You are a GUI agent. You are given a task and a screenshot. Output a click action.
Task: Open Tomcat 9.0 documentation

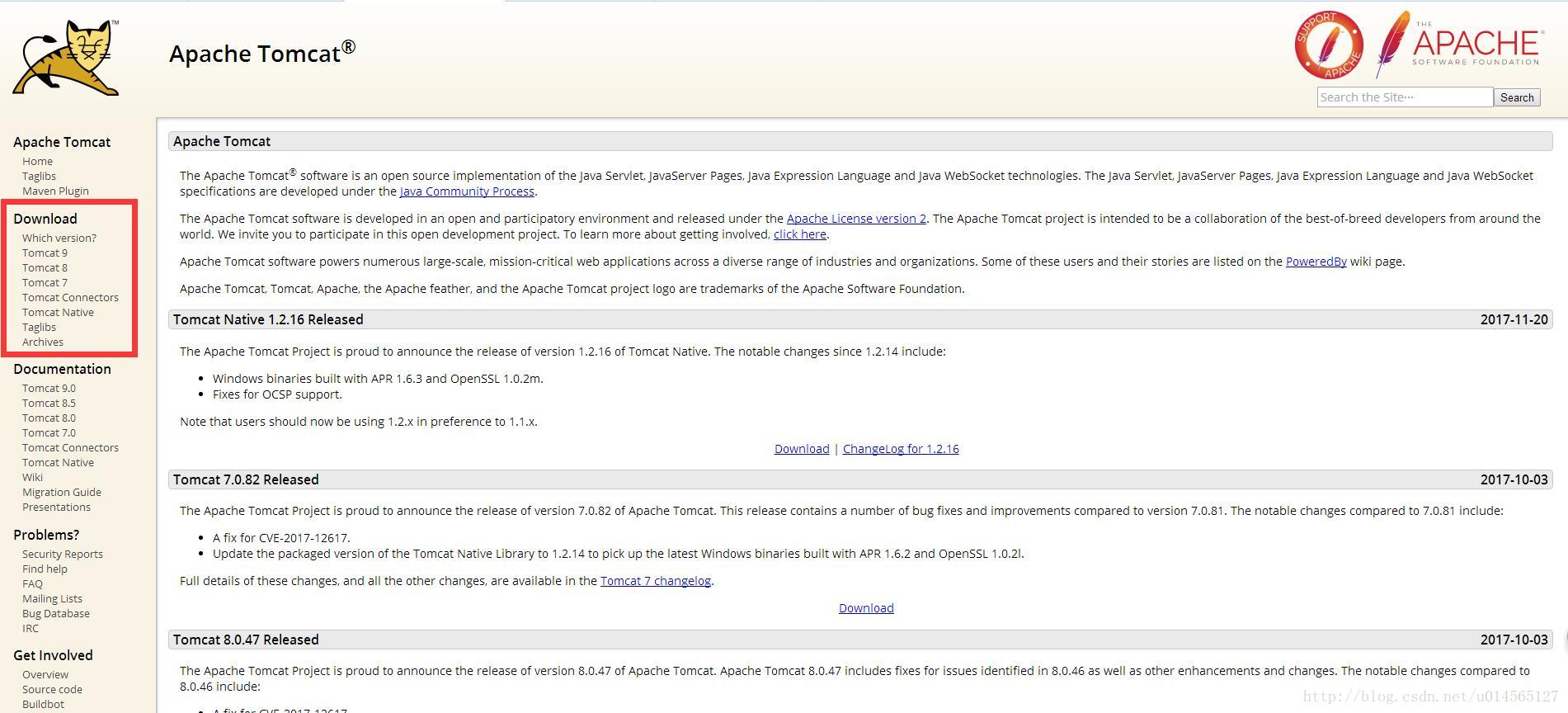coord(49,388)
